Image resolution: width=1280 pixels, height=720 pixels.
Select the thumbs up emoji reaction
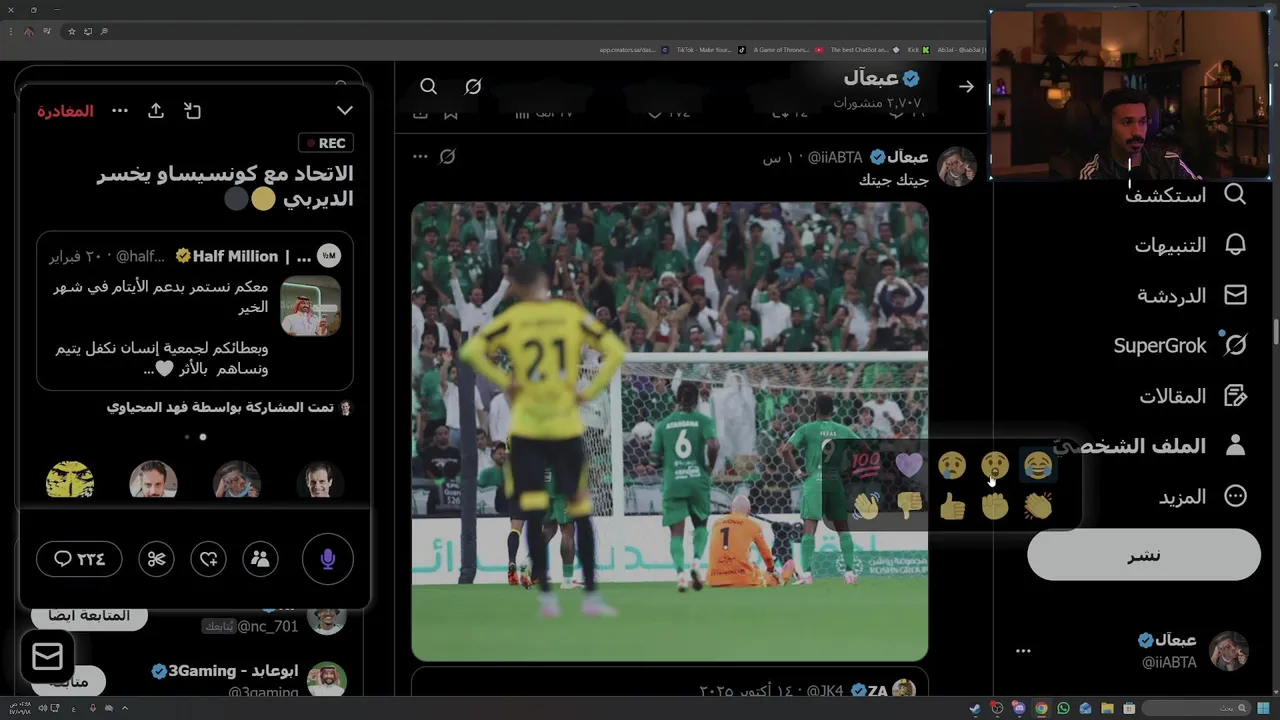[952, 506]
